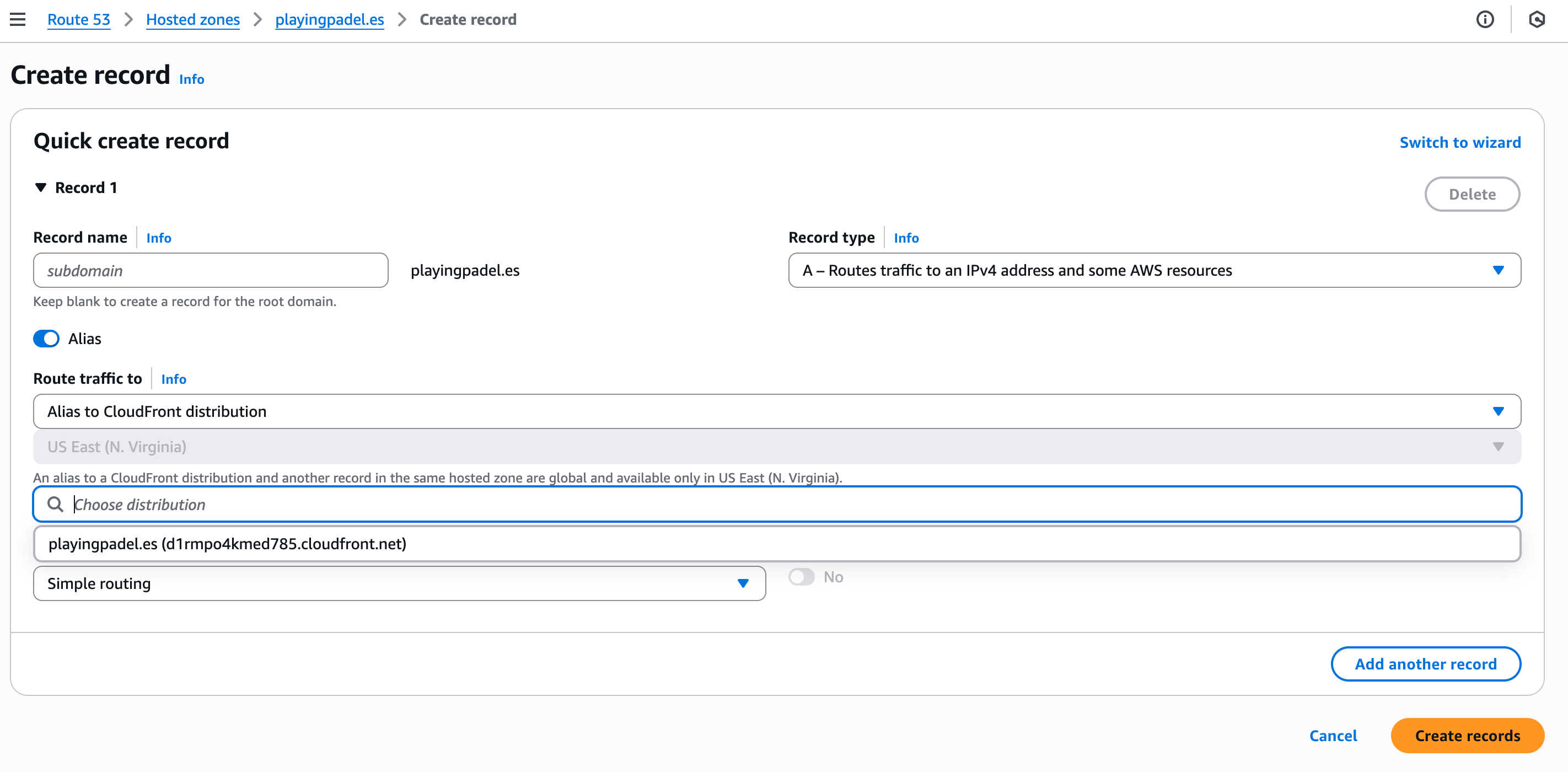This screenshot has height=772, width=1568.
Task: Click the info circle icon top right
Action: coord(1485,19)
